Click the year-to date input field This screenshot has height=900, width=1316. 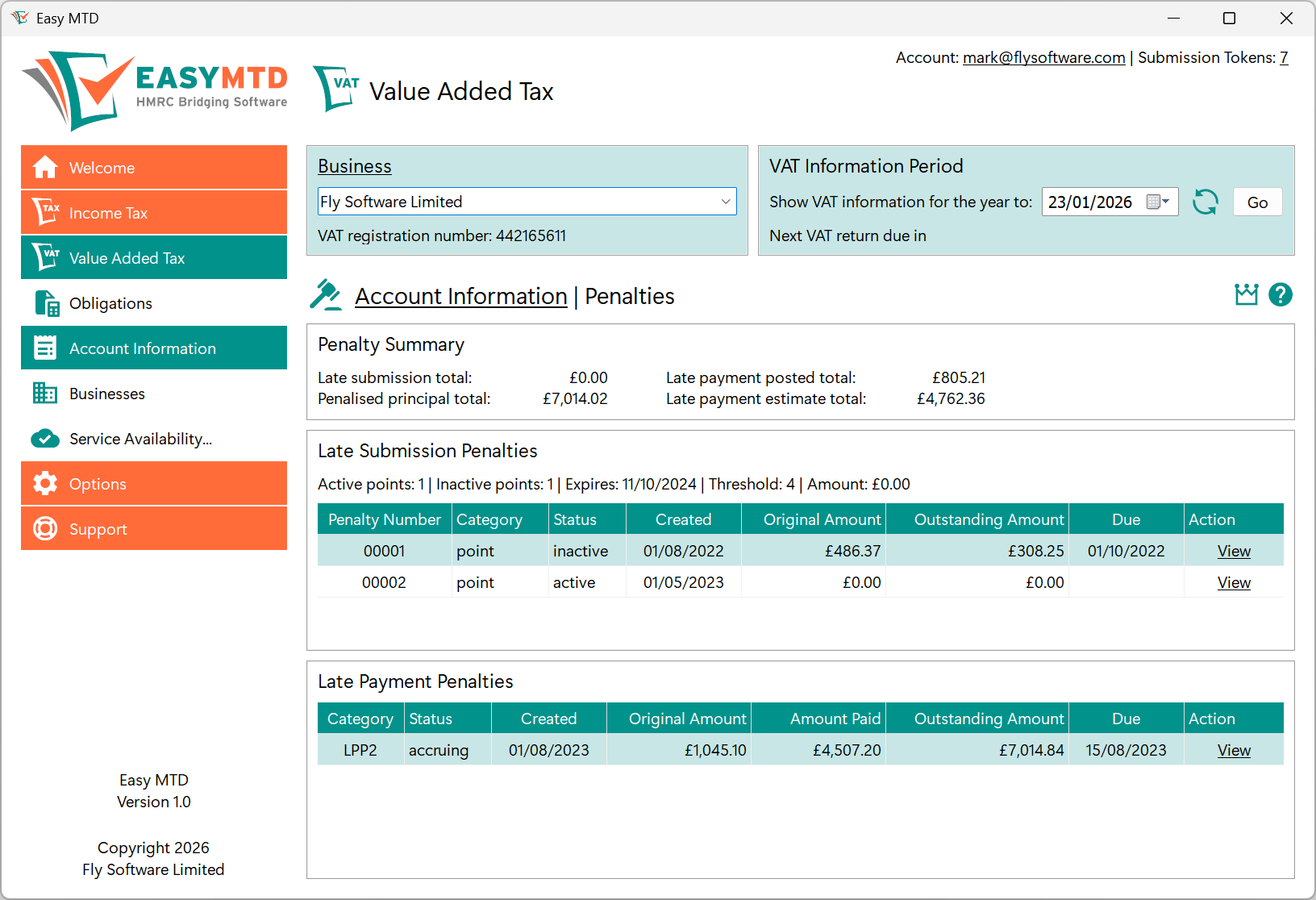(x=1090, y=202)
